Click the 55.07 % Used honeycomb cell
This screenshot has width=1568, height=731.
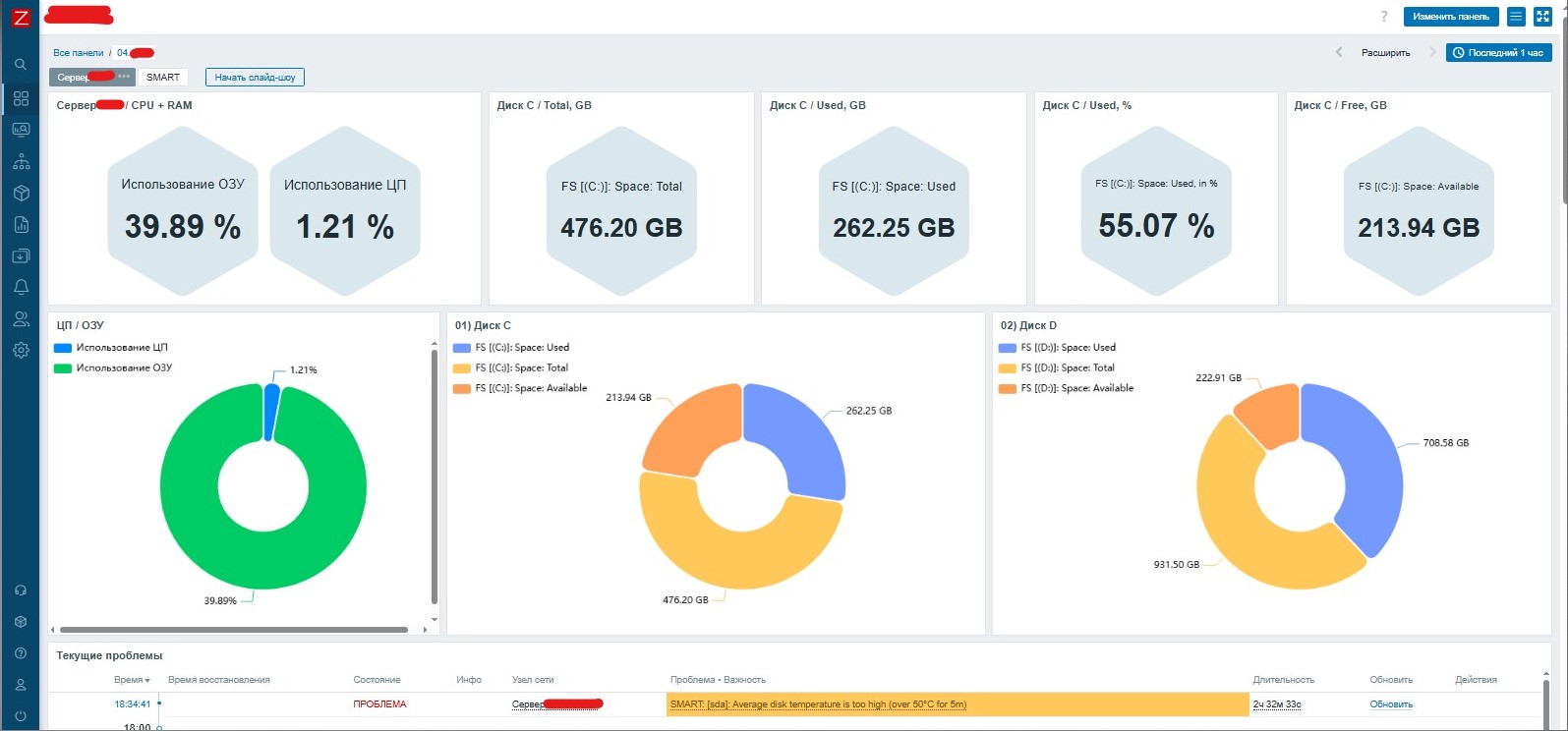(1156, 210)
